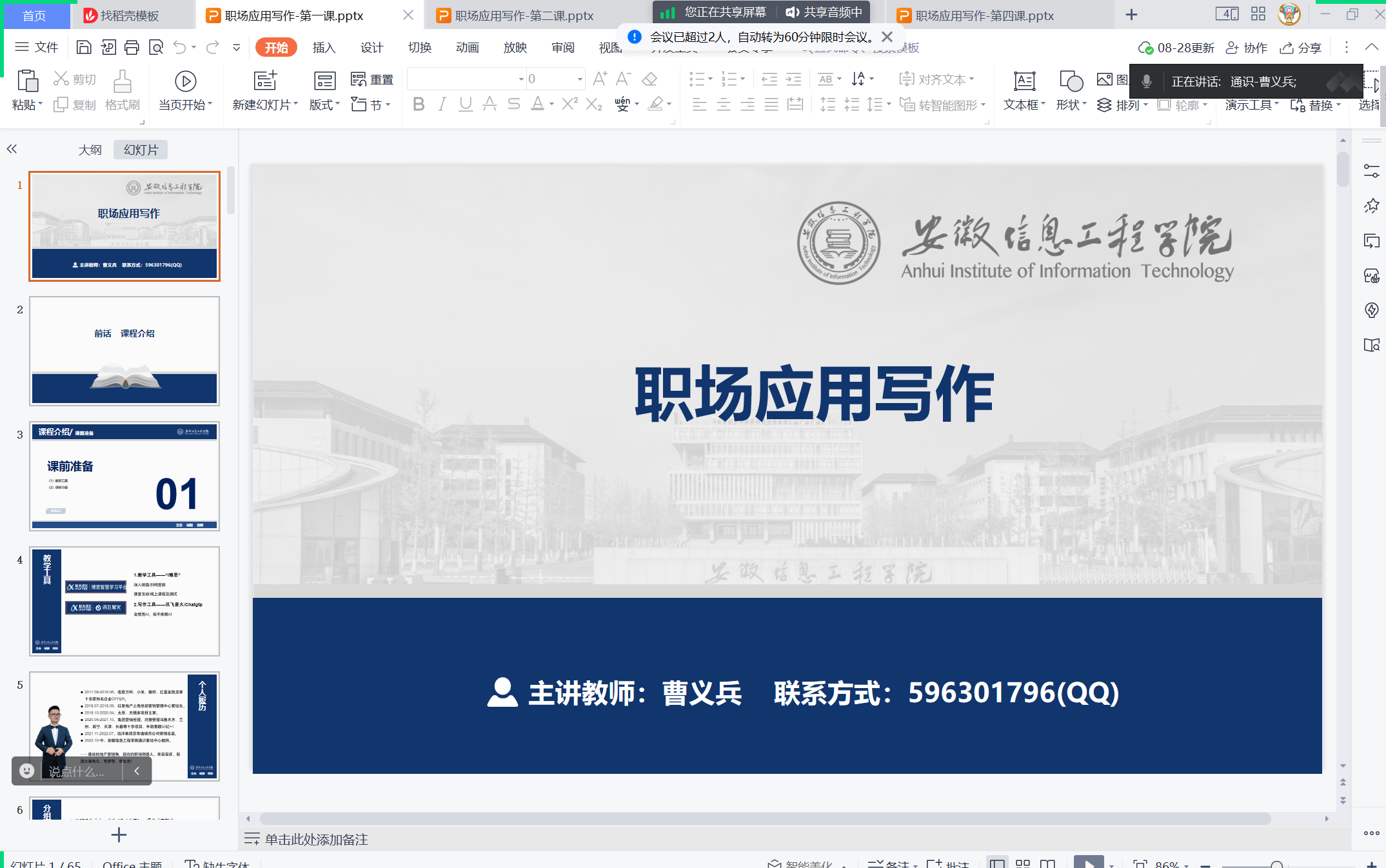The height and width of the screenshot is (868, 1386).
Task: Toggle Subscript formatting
Action: [594, 104]
